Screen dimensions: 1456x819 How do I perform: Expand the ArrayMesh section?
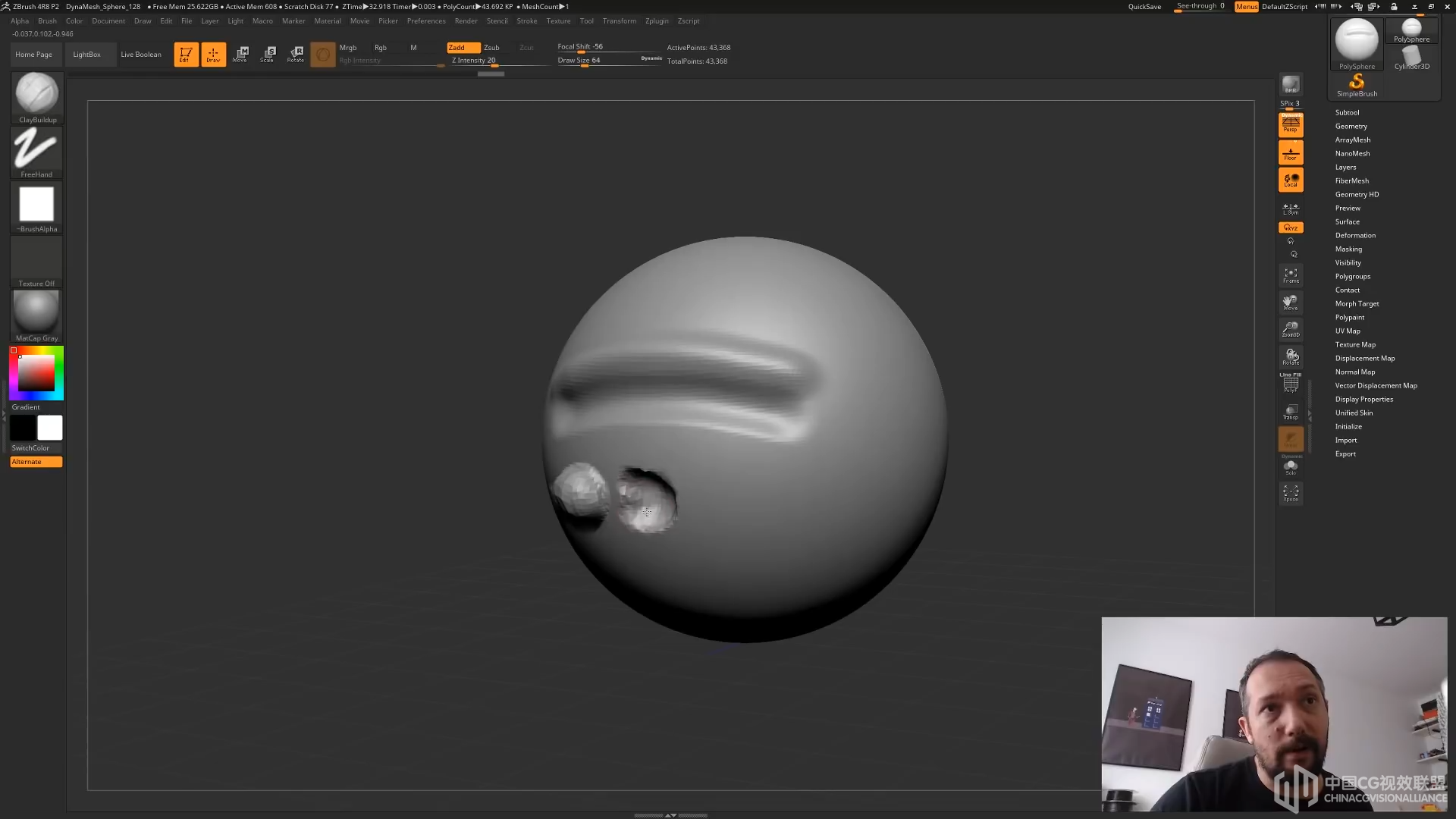[1352, 140]
